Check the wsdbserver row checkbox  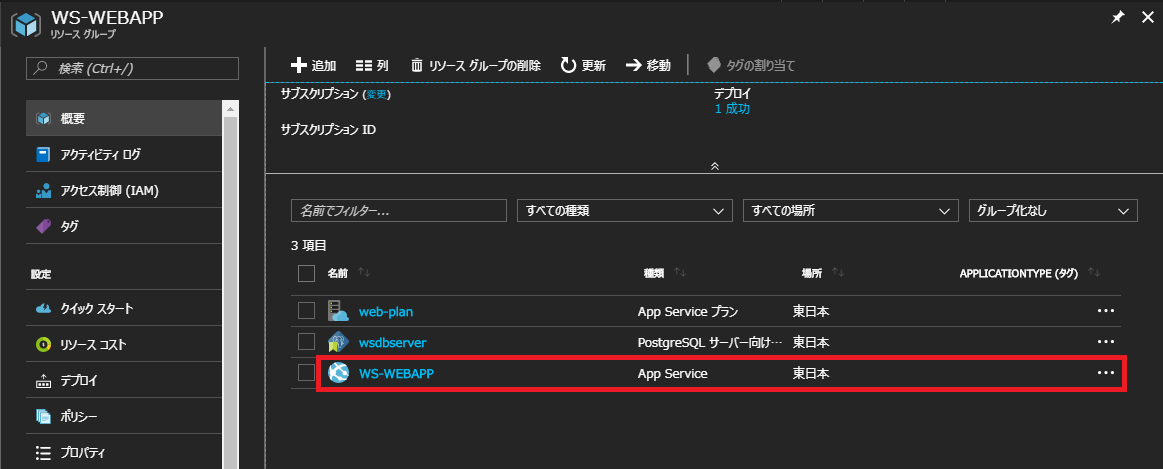(x=306, y=341)
